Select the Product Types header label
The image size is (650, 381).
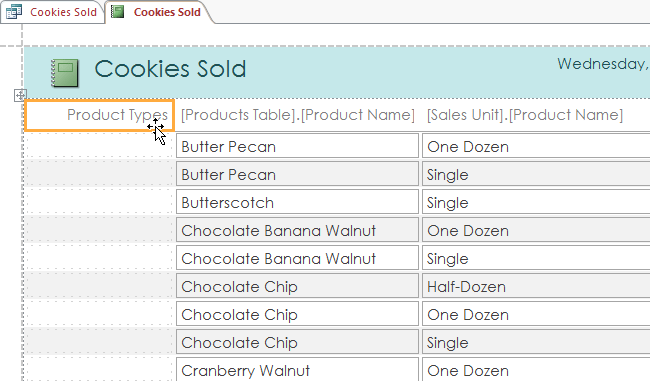(99, 115)
